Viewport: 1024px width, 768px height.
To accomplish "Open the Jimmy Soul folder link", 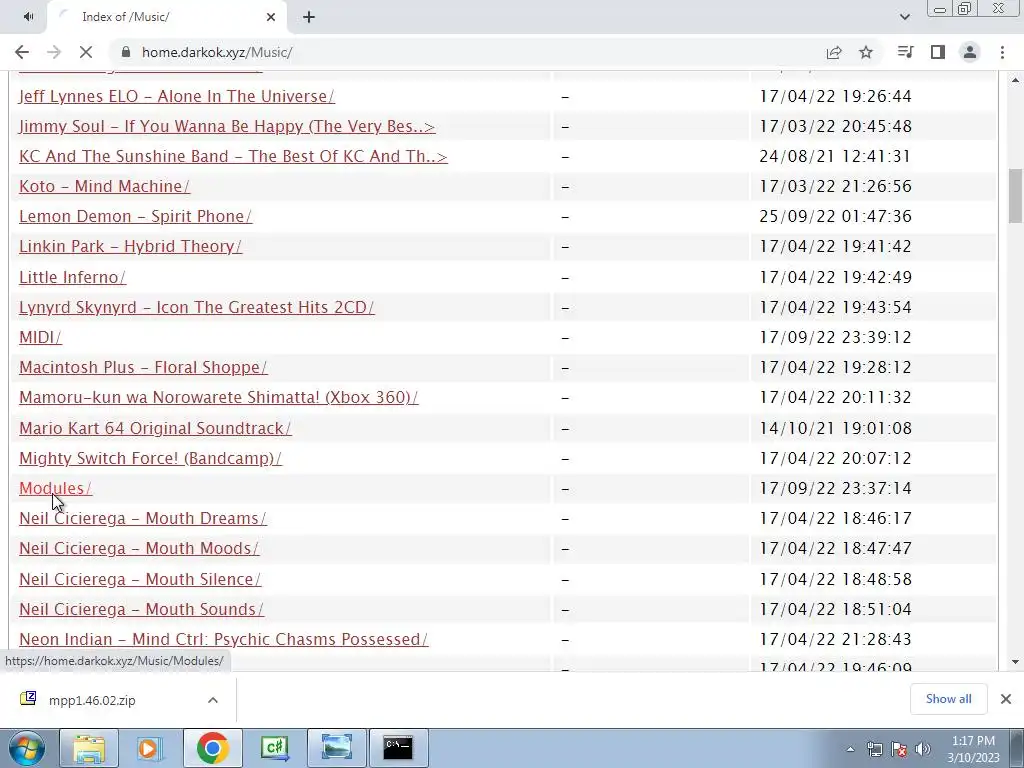I will pos(227,126).
